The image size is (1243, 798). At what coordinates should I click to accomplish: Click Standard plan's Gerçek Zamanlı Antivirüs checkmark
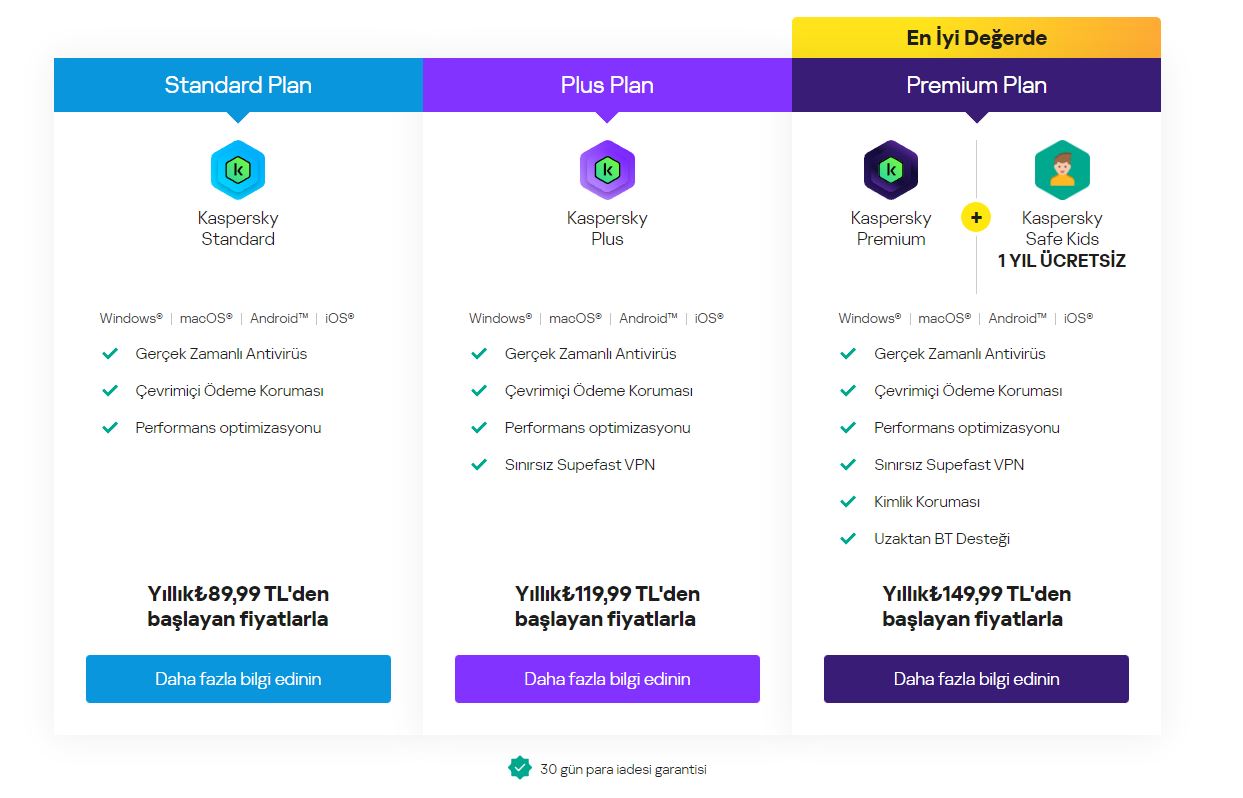(110, 354)
